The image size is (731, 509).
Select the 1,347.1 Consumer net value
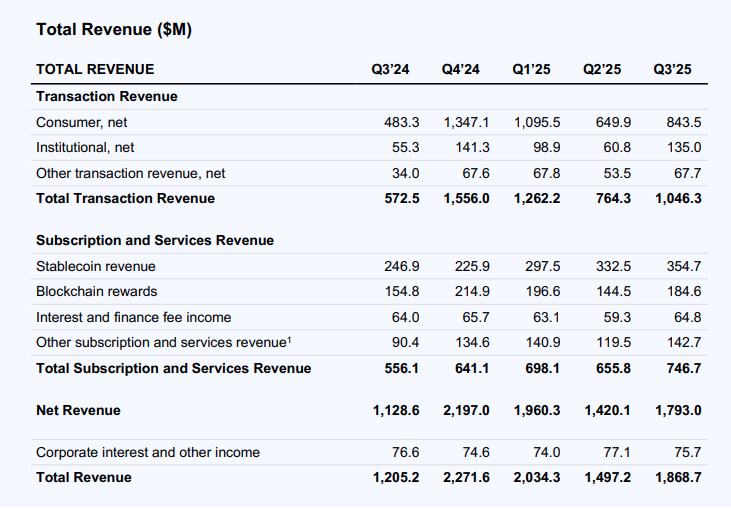pos(466,122)
